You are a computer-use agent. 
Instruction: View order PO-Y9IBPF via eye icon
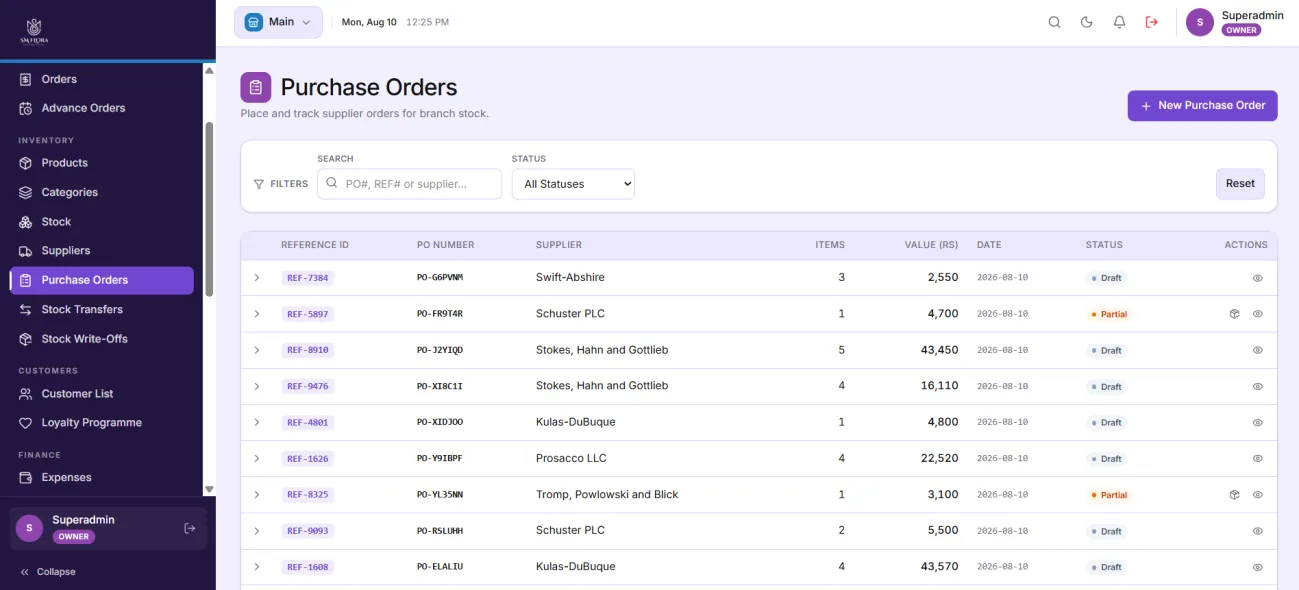tap(1258, 458)
